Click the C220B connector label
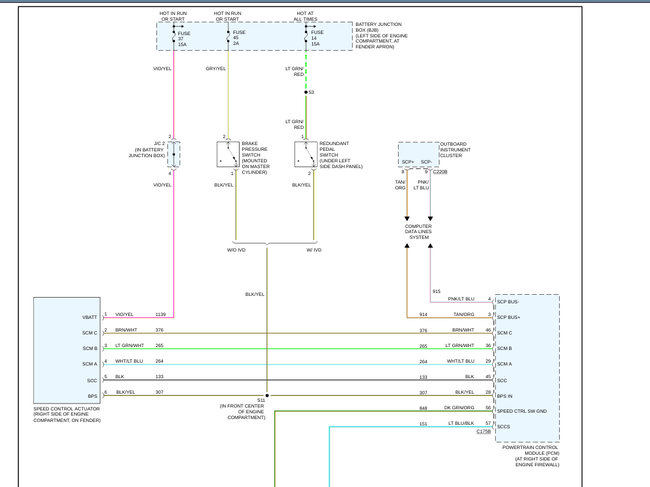The height and width of the screenshot is (487, 650). coord(440,172)
